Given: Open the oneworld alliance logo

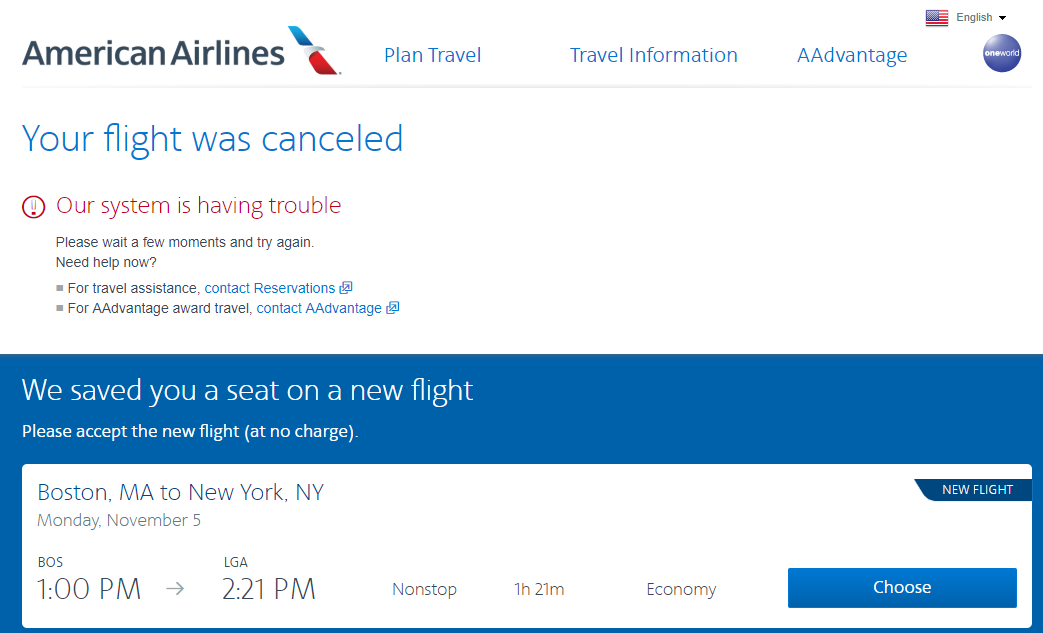Looking at the screenshot, I should 1002,53.
